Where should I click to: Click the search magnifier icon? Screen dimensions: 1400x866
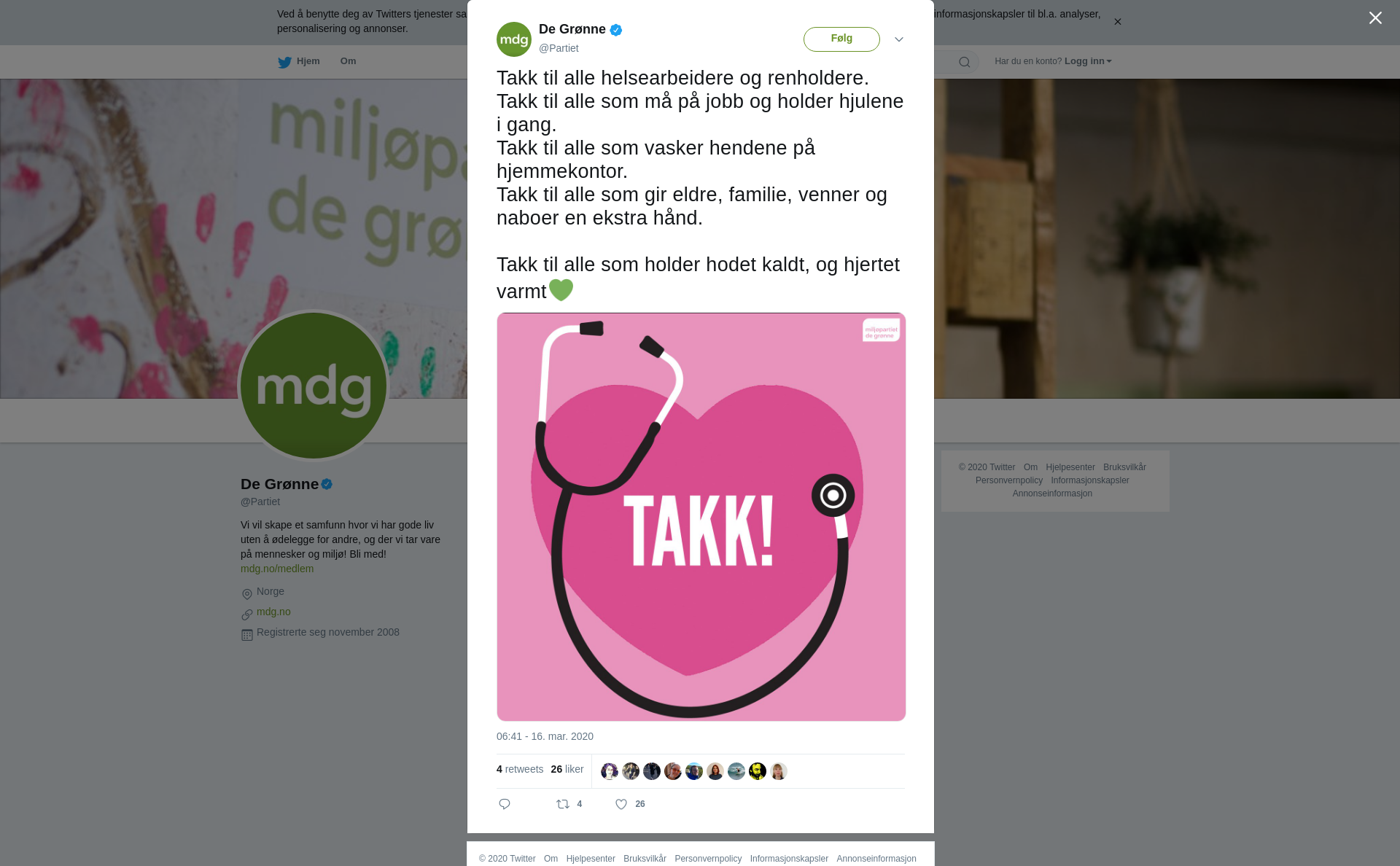[x=965, y=62]
